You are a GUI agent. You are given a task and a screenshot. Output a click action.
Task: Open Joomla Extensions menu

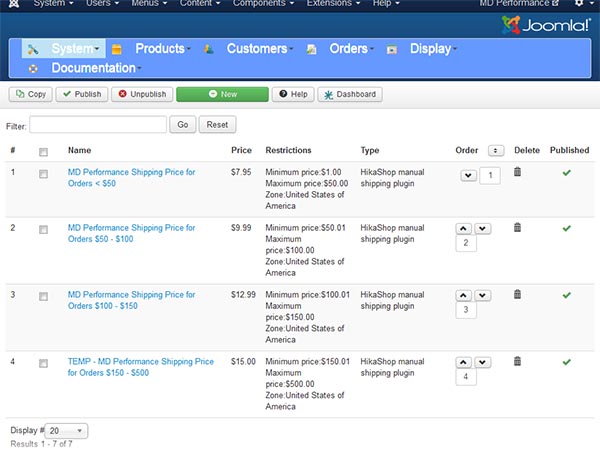pos(333,3)
